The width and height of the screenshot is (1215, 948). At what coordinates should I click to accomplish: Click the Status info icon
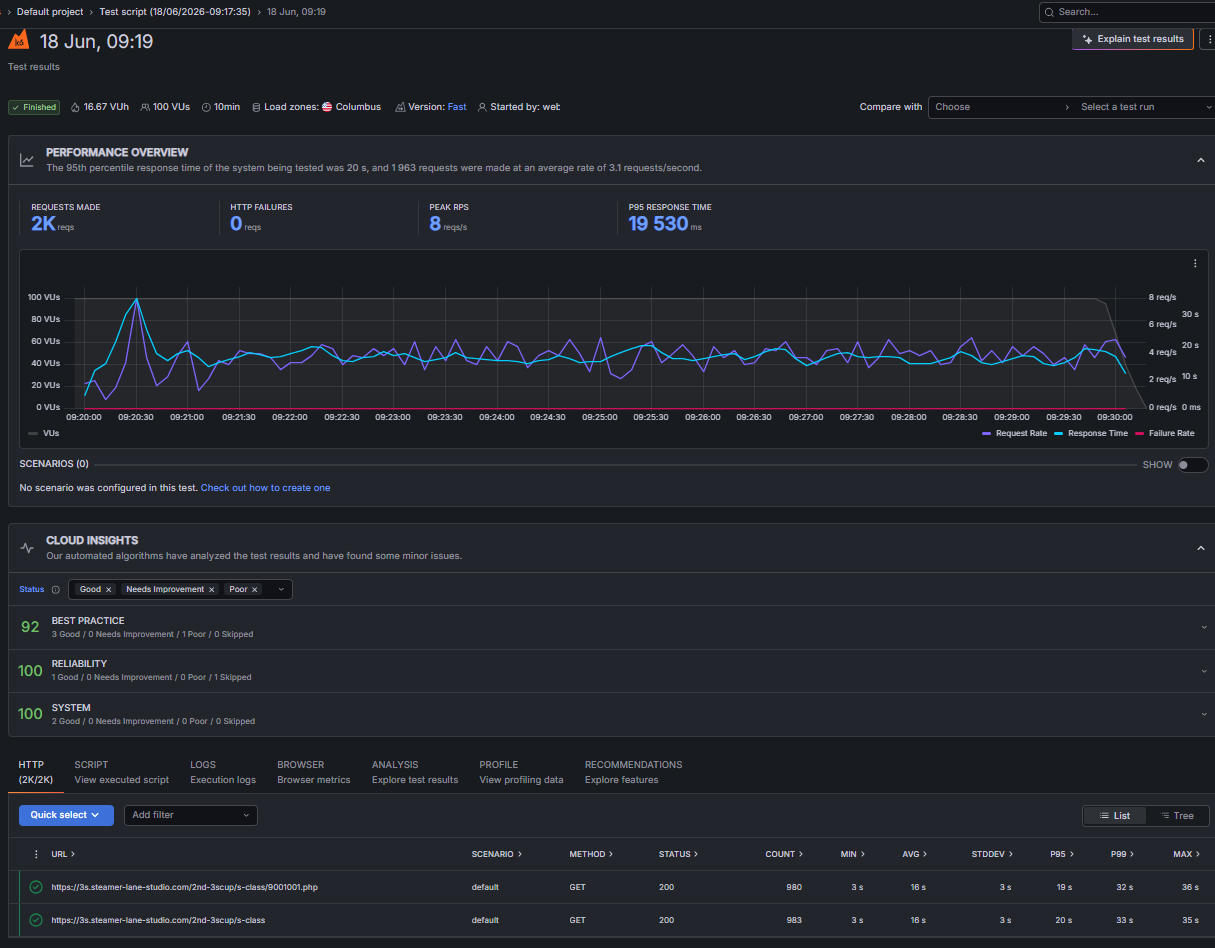click(56, 590)
